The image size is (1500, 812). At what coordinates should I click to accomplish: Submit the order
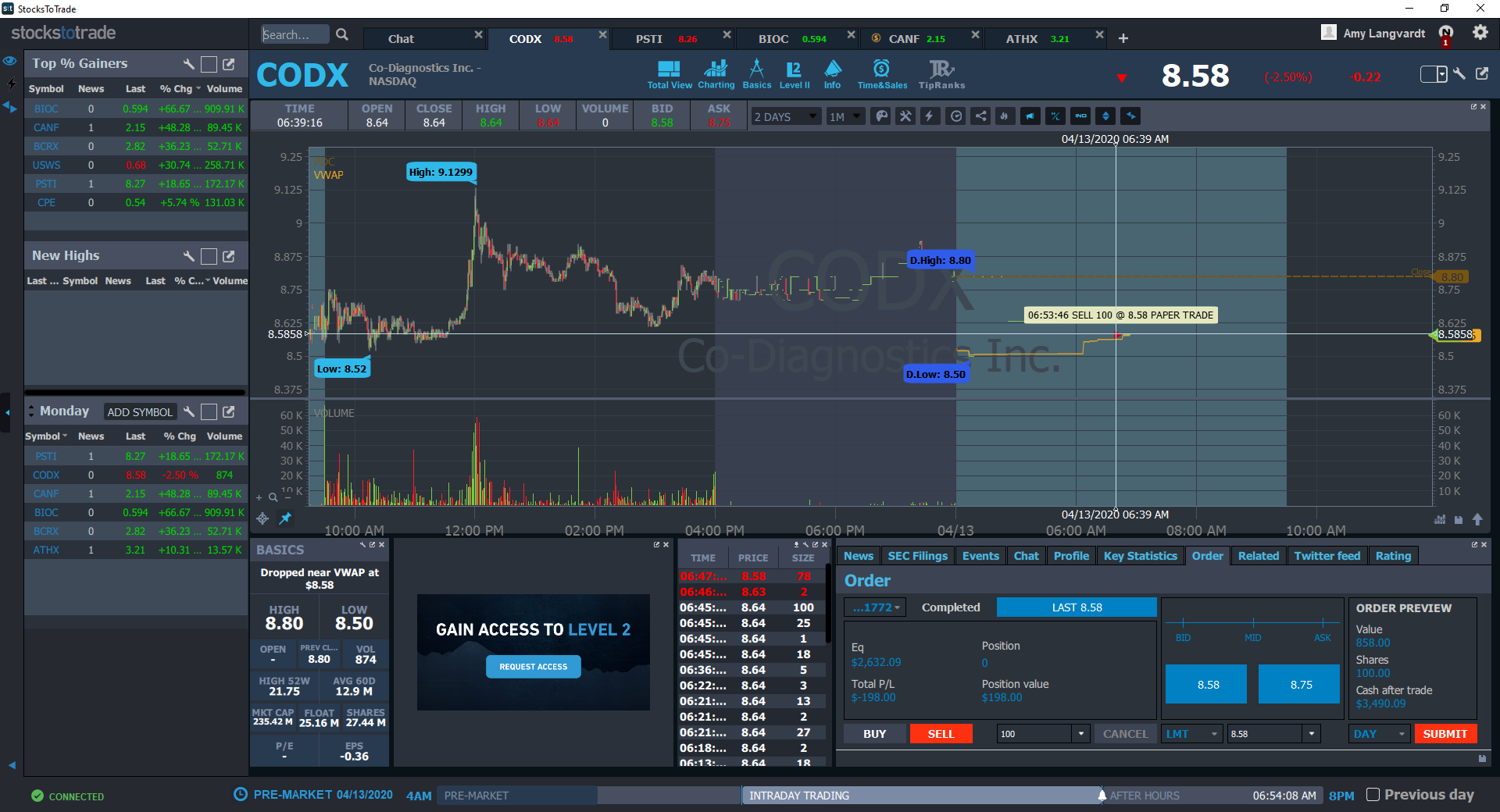click(1445, 734)
